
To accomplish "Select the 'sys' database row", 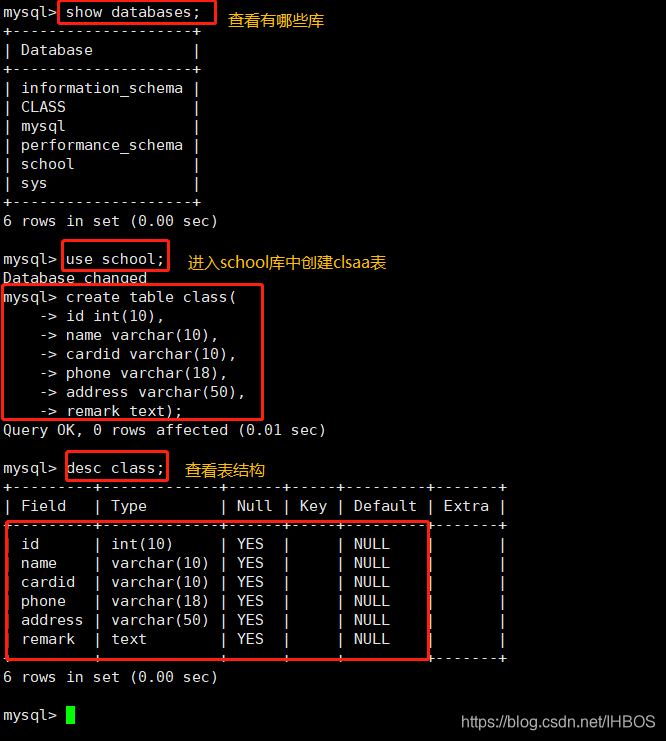I will click(34, 183).
